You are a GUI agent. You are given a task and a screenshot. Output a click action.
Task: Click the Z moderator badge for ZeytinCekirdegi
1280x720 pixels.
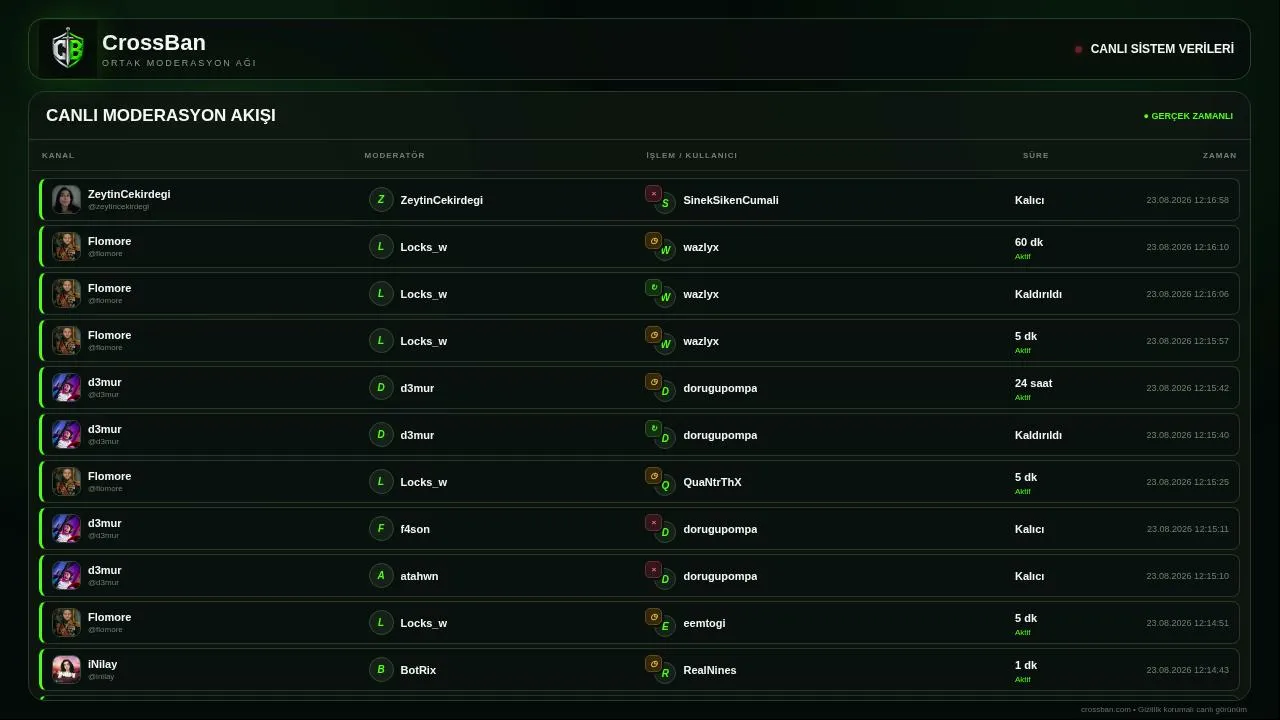(x=381, y=199)
